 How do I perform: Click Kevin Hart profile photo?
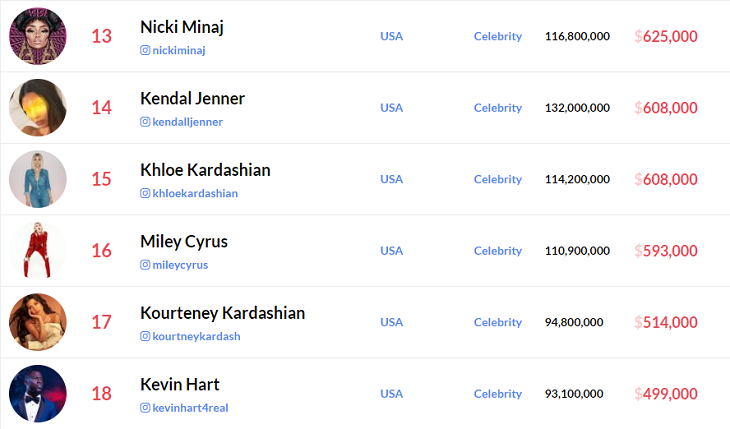pyautogui.click(x=38, y=394)
